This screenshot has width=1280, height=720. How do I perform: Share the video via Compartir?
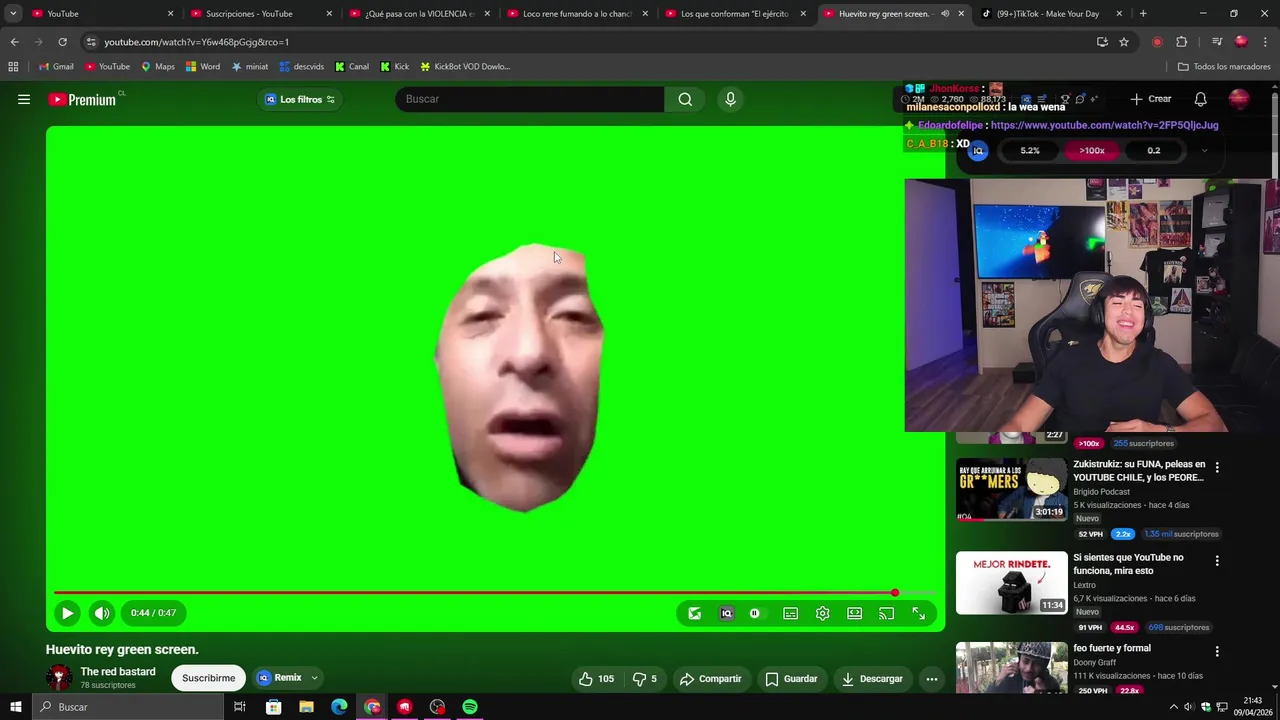711,679
